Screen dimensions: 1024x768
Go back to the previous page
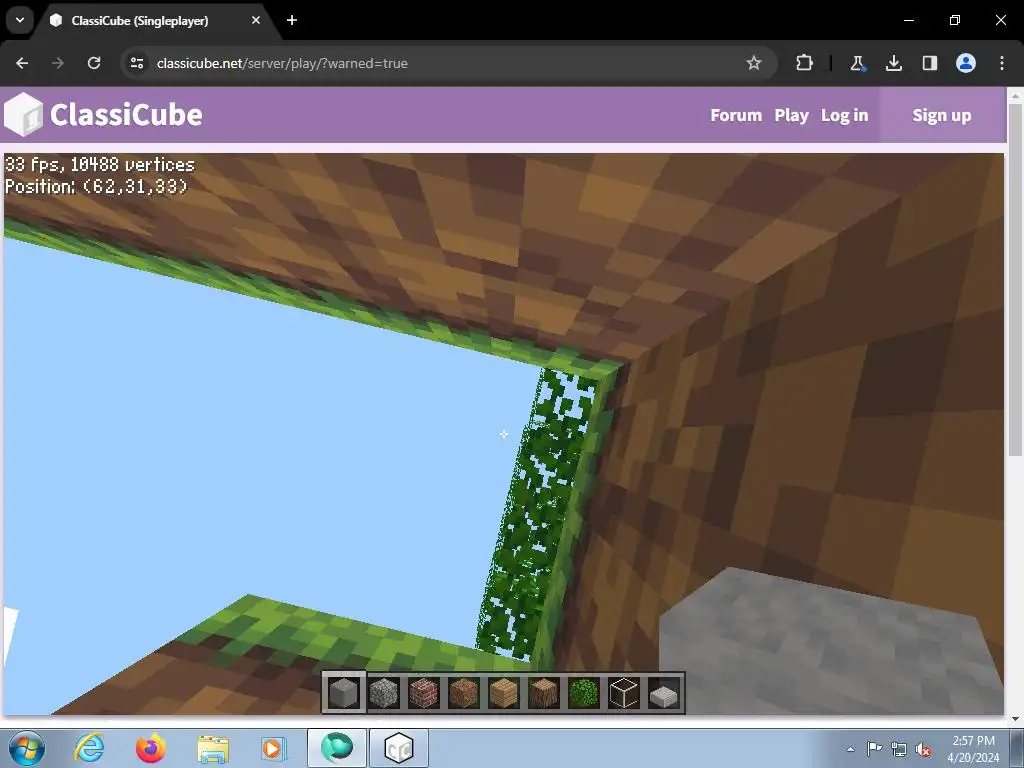pos(22,63)
